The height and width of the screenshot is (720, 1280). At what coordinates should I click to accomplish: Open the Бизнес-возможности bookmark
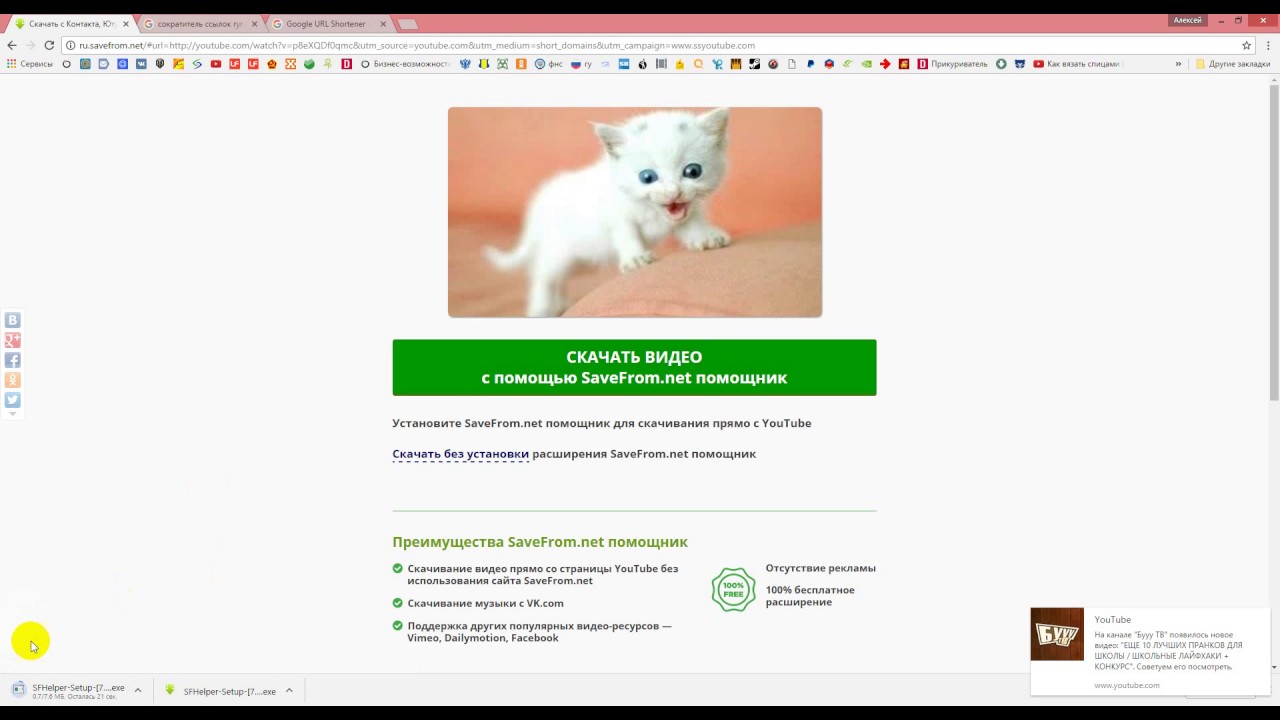tap(406, 64)
